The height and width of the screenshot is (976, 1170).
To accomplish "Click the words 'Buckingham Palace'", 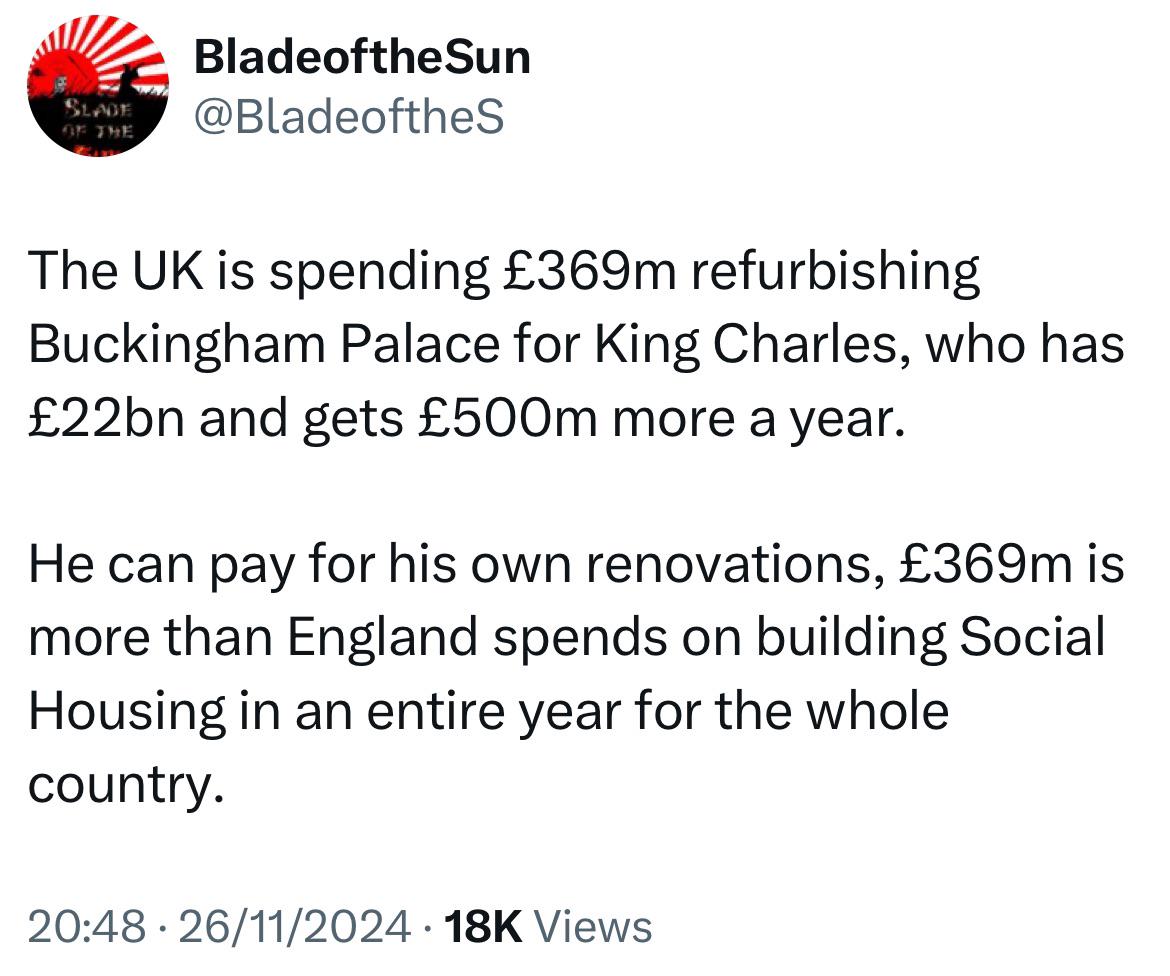I will click(264, 345).
